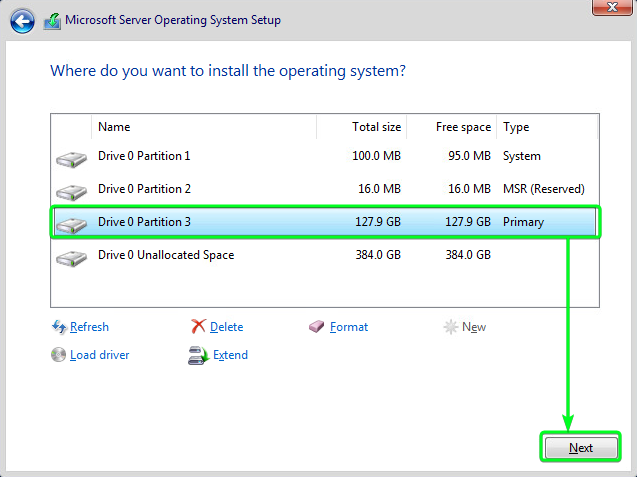Choose the Delete link
The width and height of the screenshot is (637, 477).
pos(227,327)
